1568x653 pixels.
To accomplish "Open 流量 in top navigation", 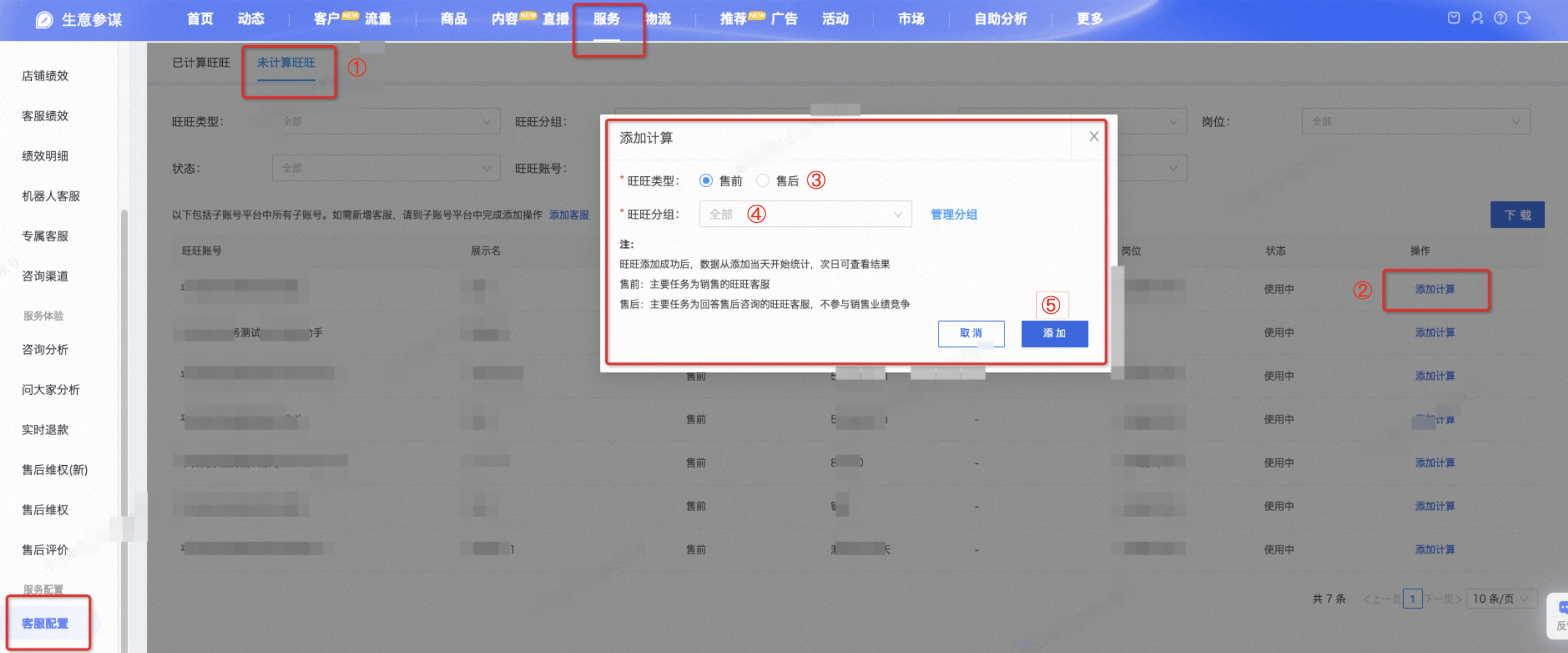I will 378,19.
